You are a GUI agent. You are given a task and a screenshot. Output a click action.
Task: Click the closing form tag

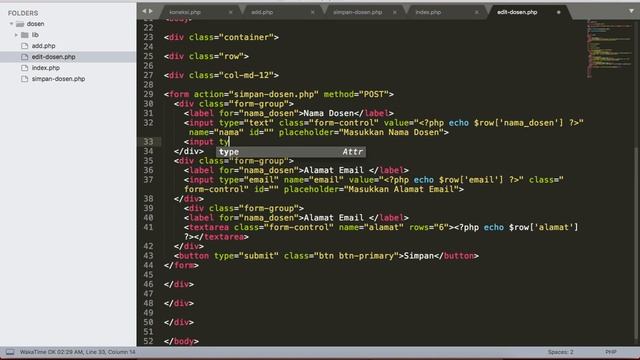(181, 265)
